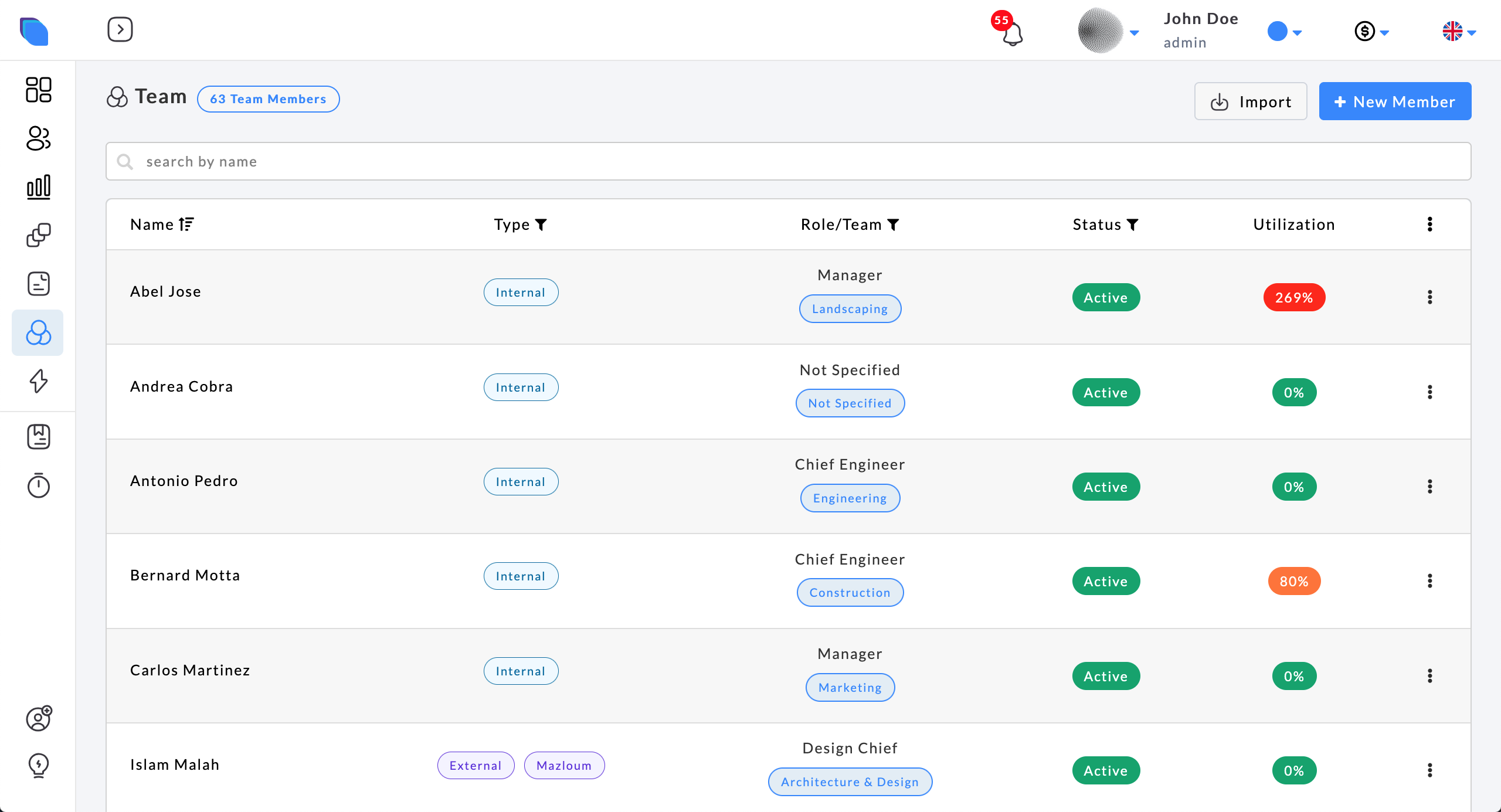Open the Status column filter
The width and height of the screenshot is (1501, 812).
[x=1133, y=225]
